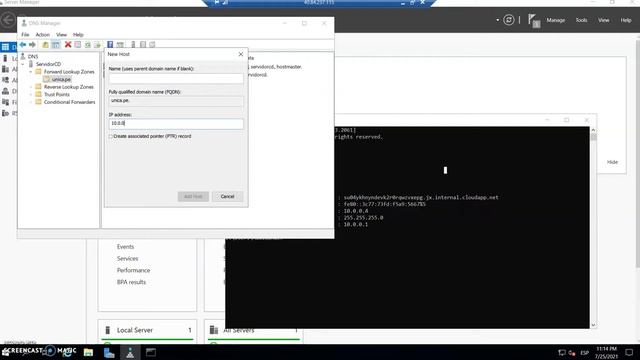Open the File menu in DNS Manager
Image resolution: width=640 pixels, height=360 pixels.
tap(25, 35)
